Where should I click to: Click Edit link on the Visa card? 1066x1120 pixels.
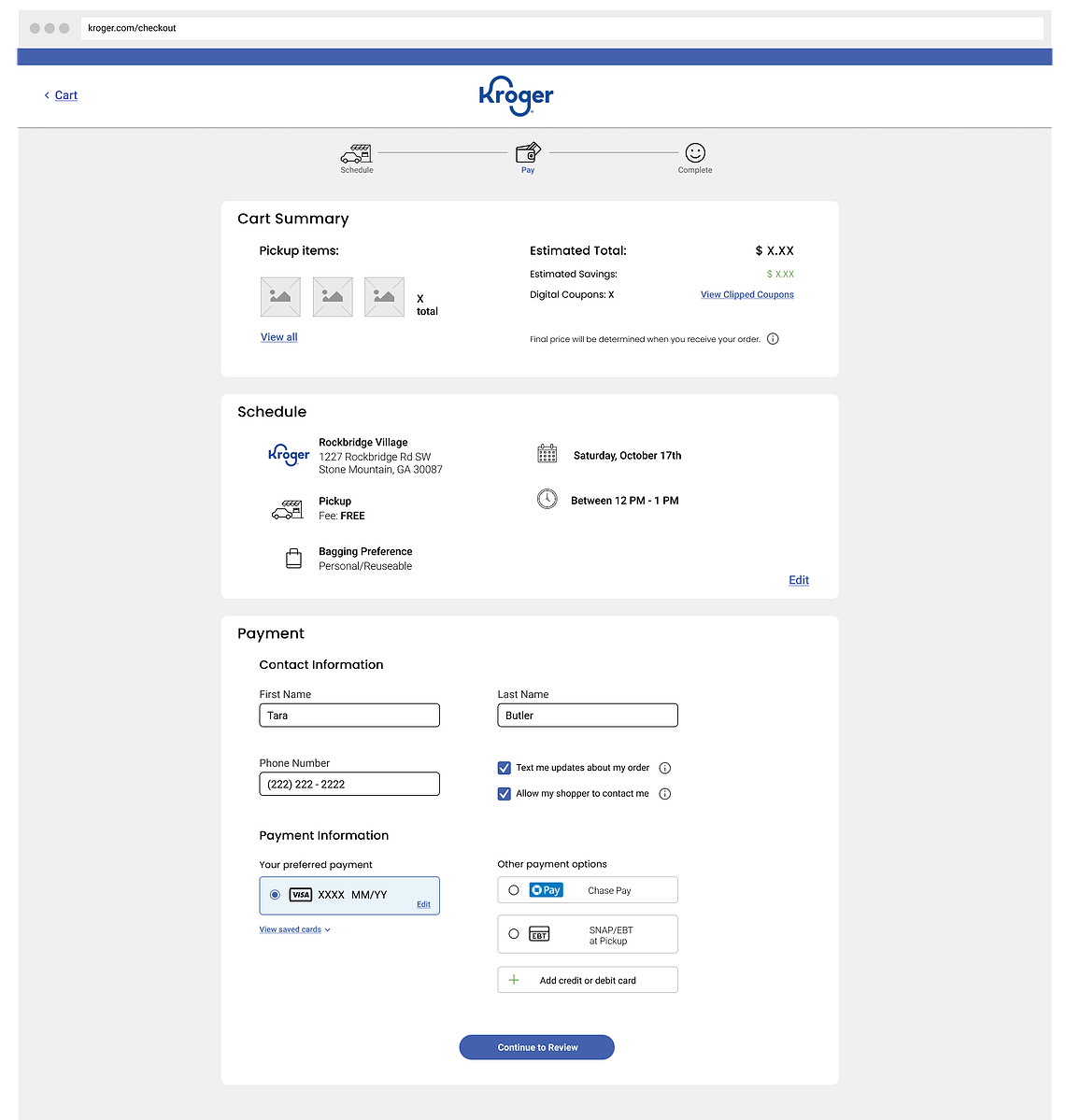pyautogui.click(x=423, y=904)
